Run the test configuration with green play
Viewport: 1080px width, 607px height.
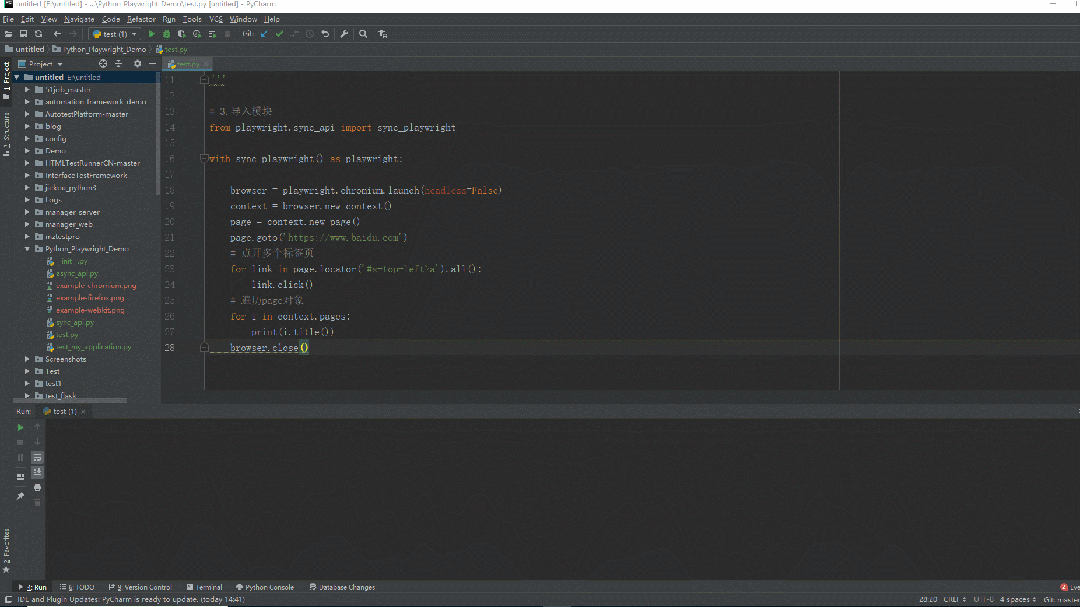pos(152,34)
